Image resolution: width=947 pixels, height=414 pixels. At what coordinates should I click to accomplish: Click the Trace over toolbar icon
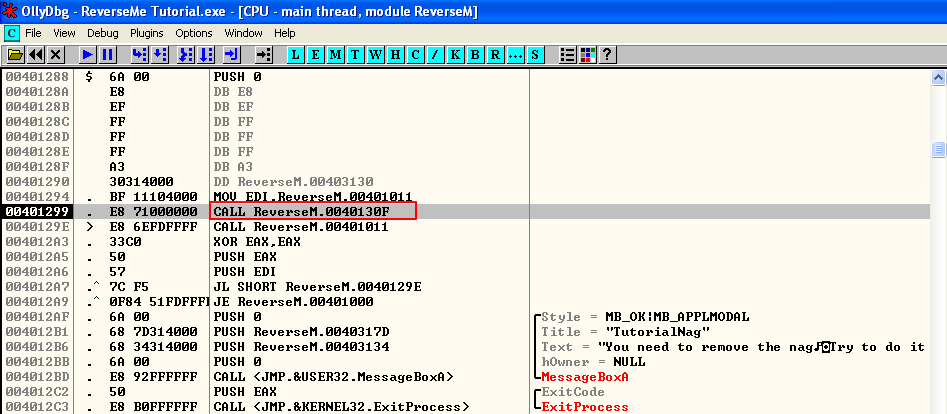(x=206, y=55)
